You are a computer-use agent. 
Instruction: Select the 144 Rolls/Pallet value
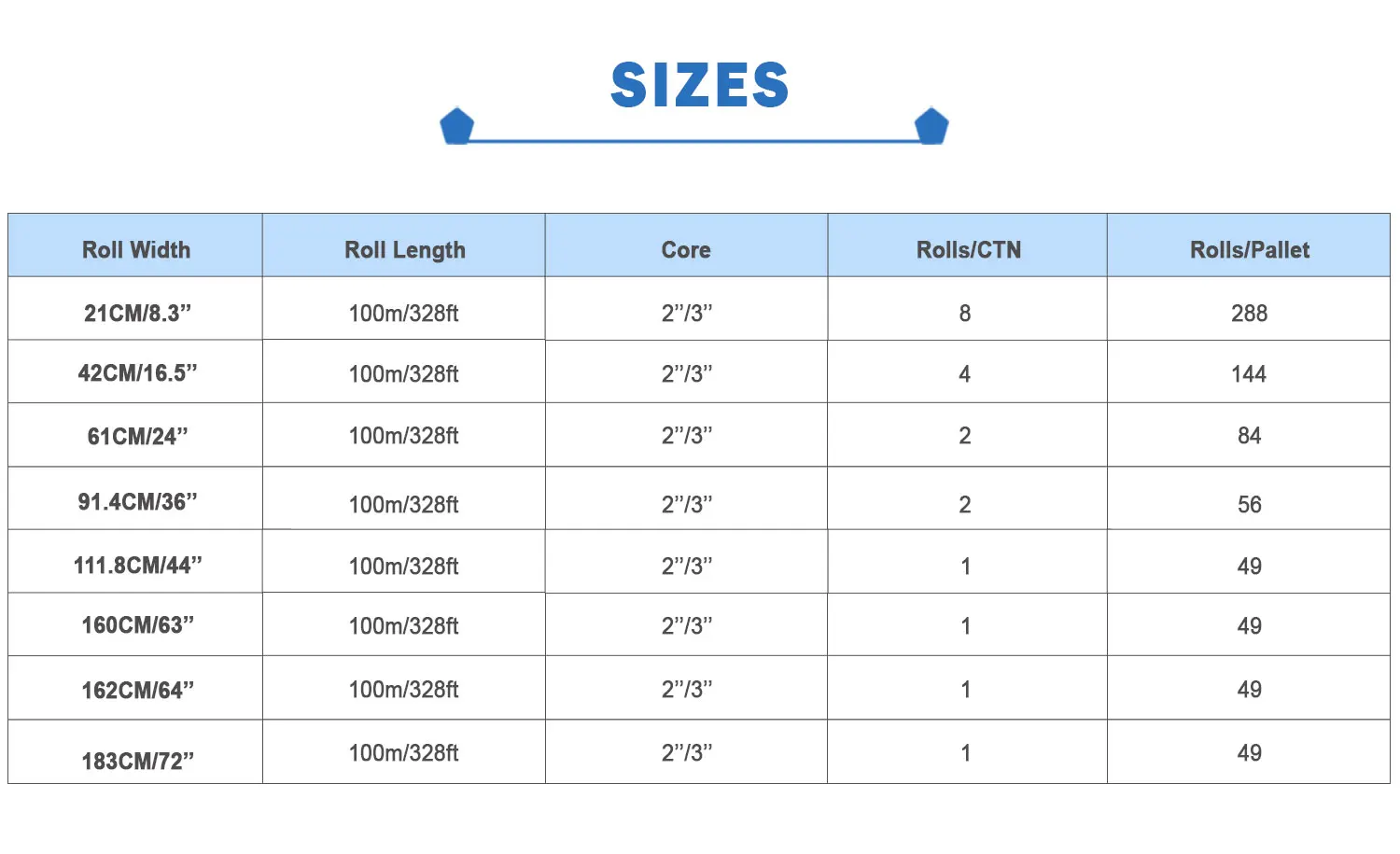(1249, 374)
